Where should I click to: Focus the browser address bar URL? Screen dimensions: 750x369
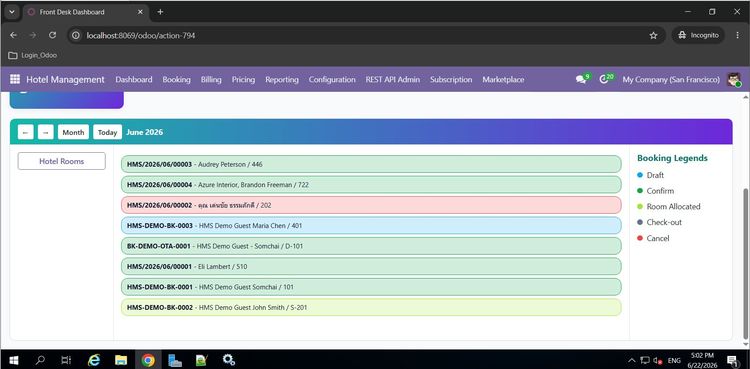coord(141,35)
